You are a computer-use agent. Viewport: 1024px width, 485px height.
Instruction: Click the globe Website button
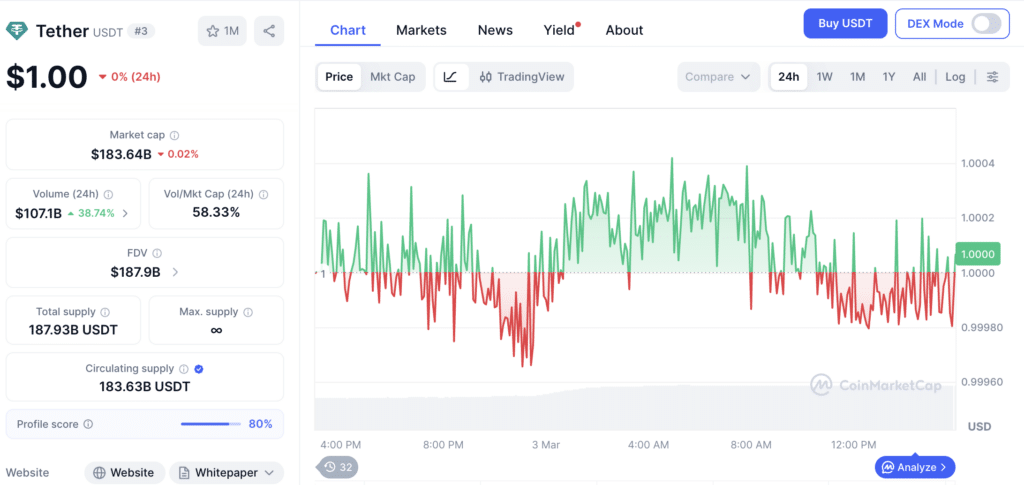pos(123,473)
